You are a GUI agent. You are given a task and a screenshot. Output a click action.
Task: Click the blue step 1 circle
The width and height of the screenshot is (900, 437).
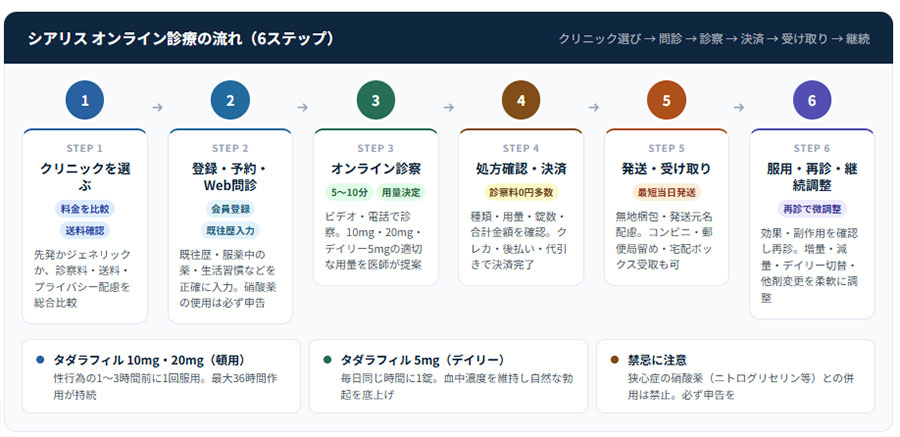coord(85,101)
